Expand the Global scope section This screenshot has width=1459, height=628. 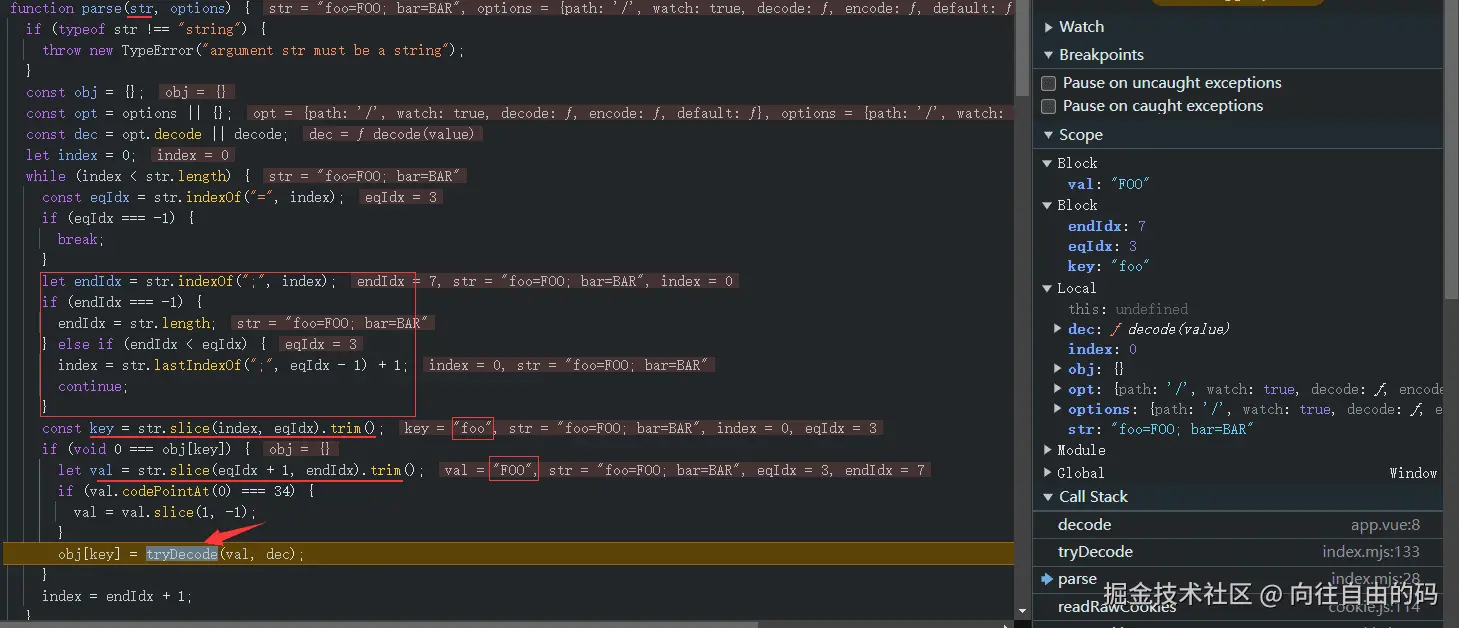coord(1048,472)
